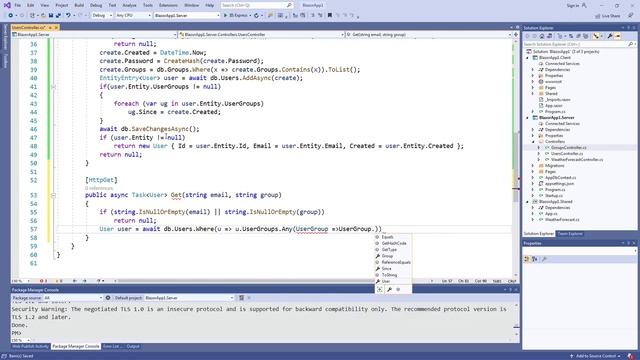Collapse the Get method outline at line 53
This screenshot has height=360, width=640.
[53, 195]
